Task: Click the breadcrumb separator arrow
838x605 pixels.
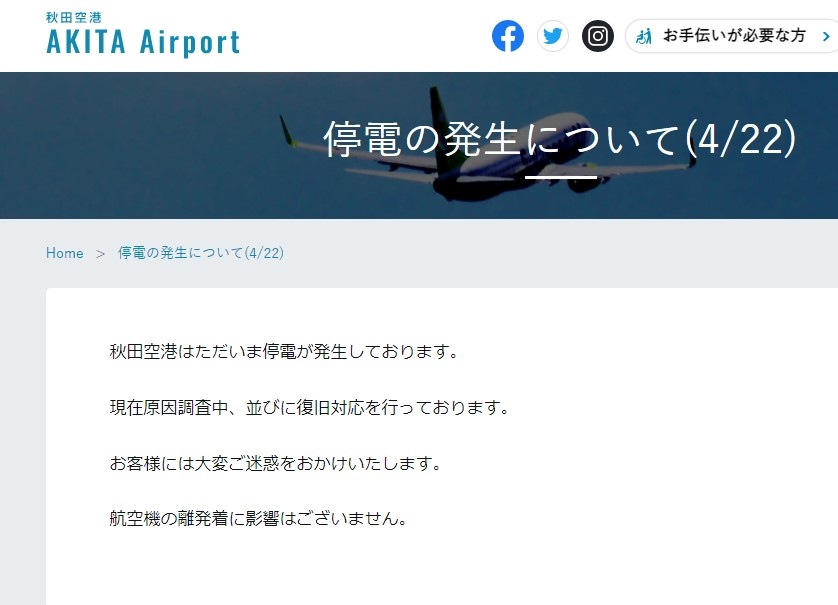Action: (100, 253)
